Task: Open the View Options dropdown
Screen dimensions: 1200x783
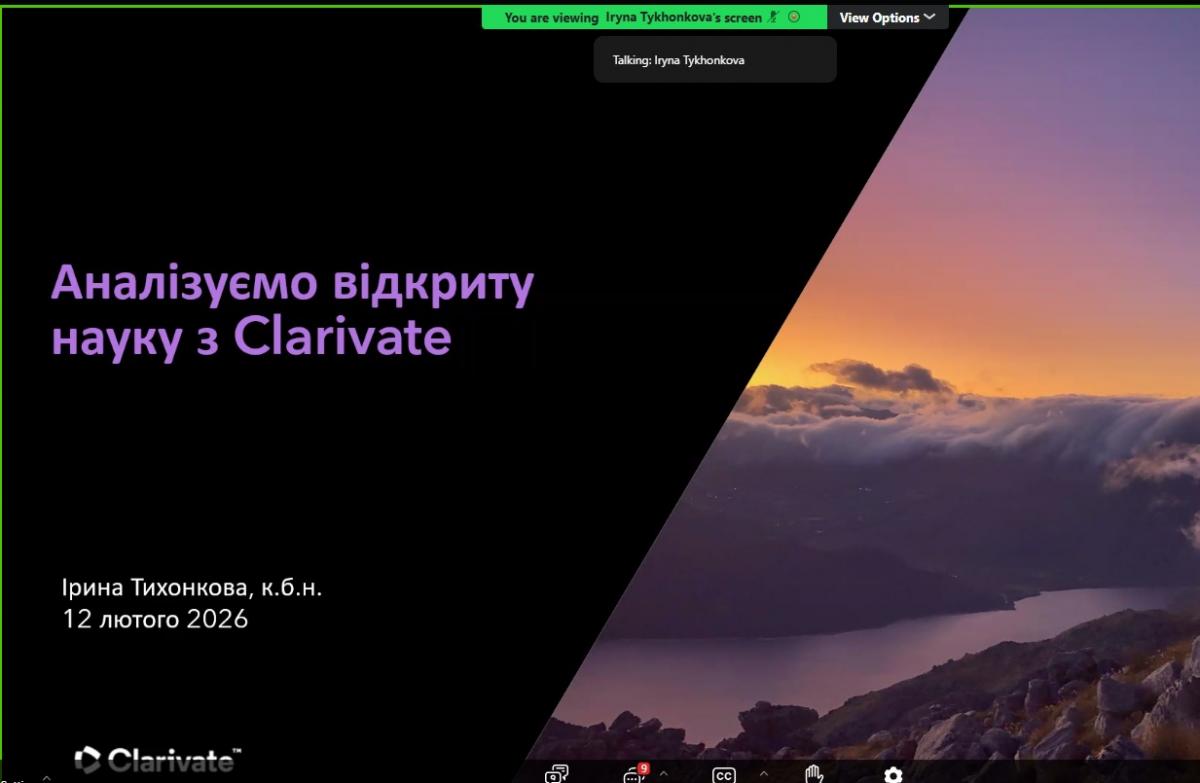Action: (887, 17)
